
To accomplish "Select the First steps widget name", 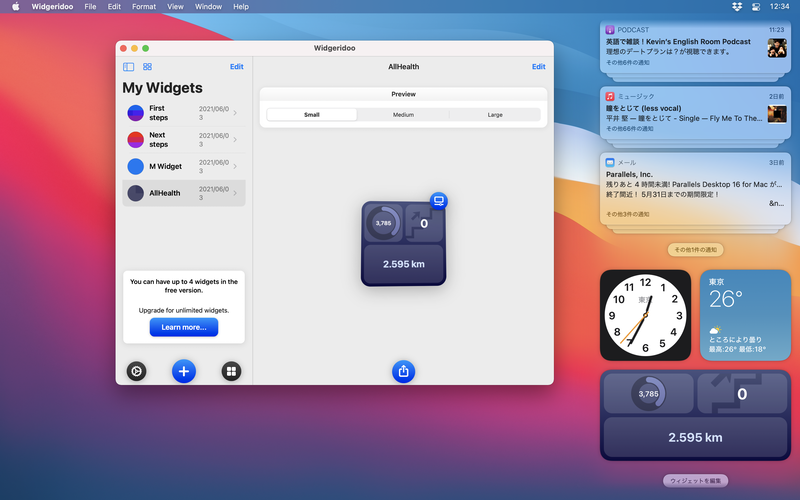I will point(158,113).
